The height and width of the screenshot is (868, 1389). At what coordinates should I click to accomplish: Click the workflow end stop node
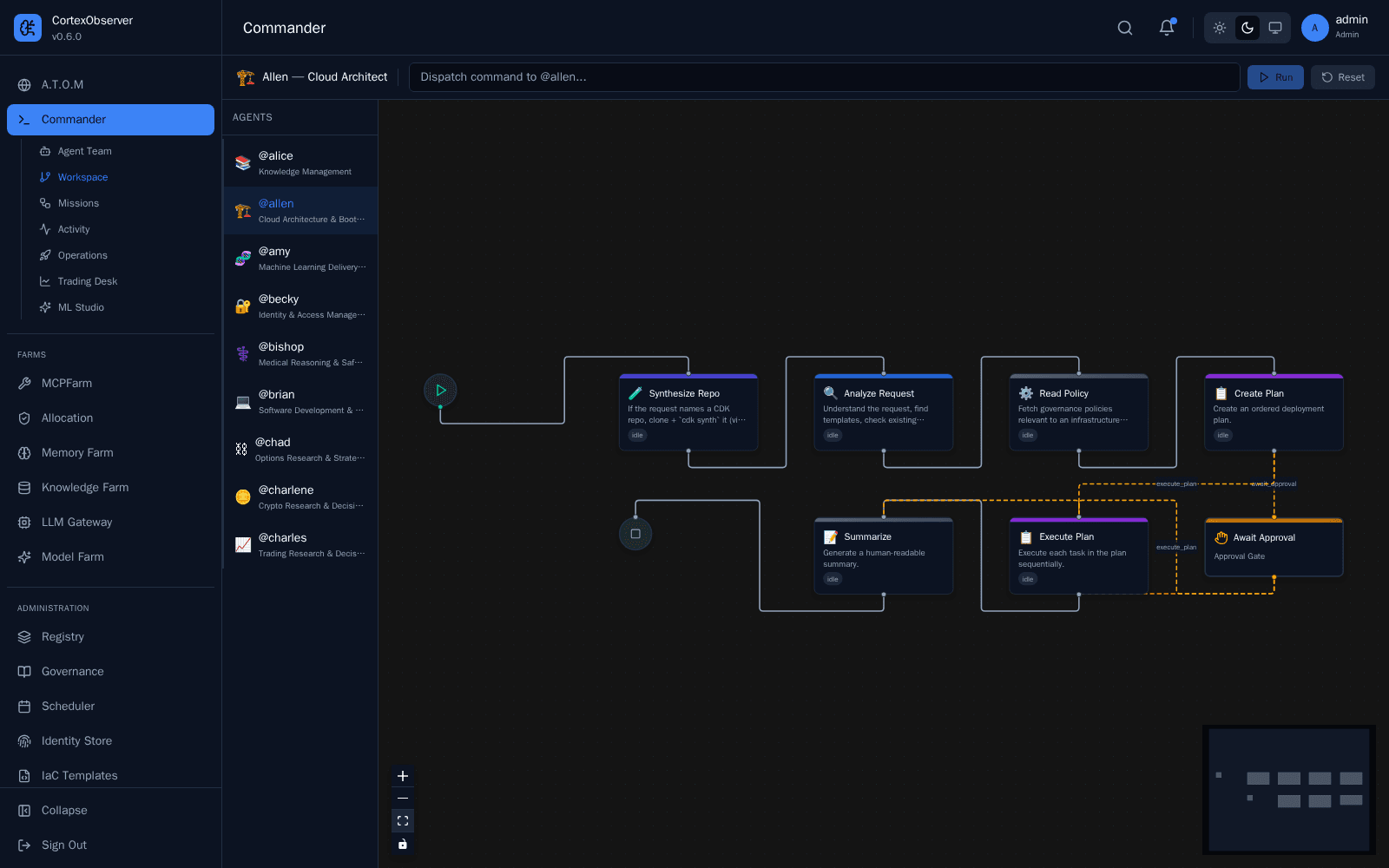point(635,534)
